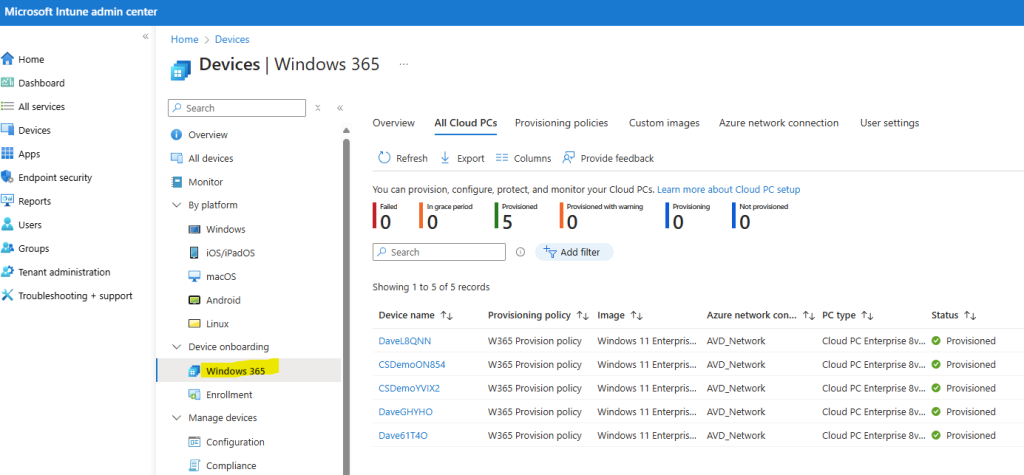Screen dimensions: 1024x475
Task: Click the Compliance icon
Action: (x=194, y=466)
